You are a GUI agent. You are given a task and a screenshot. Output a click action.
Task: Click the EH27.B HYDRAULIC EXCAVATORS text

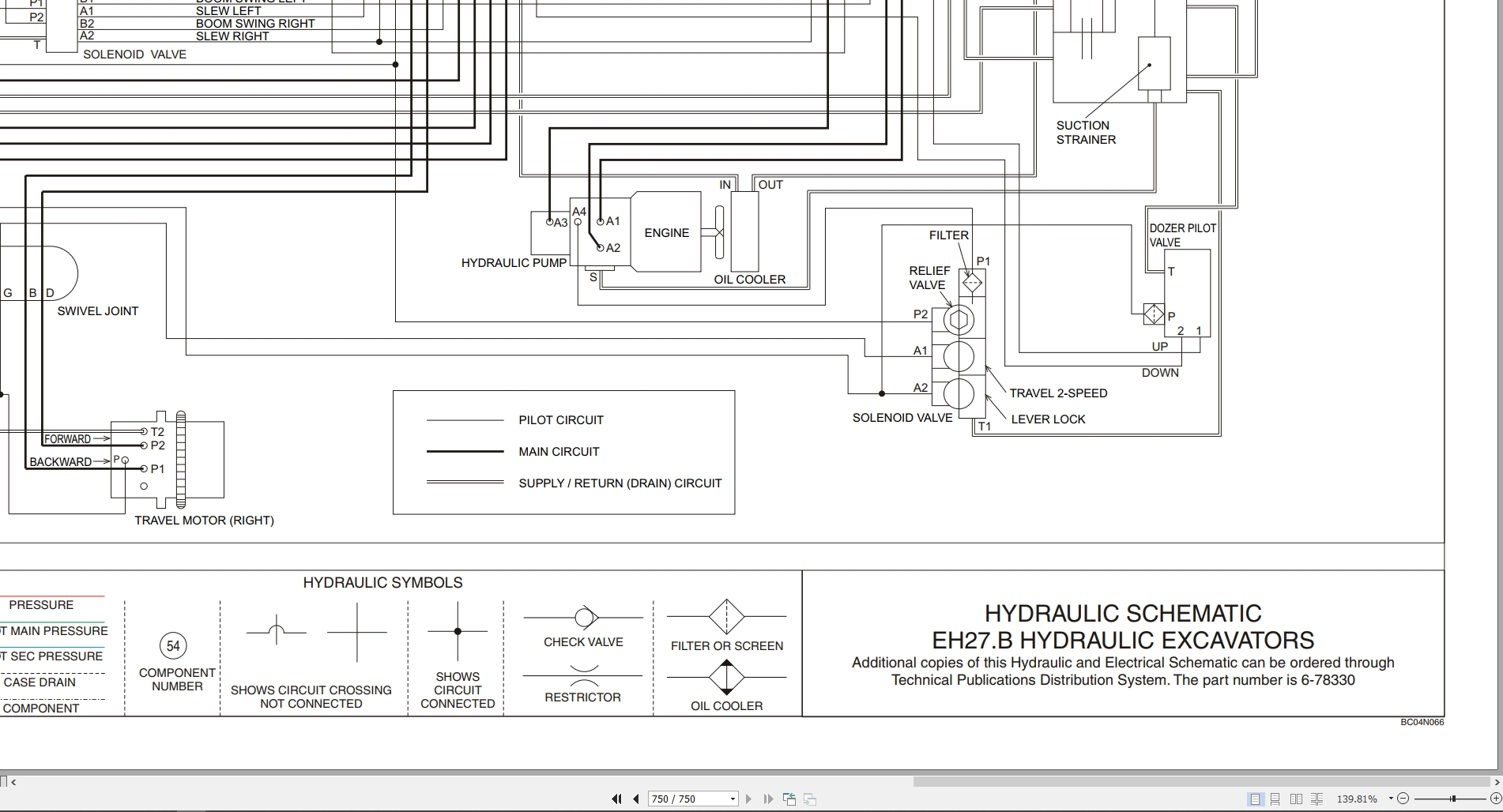pos(1123,640)
